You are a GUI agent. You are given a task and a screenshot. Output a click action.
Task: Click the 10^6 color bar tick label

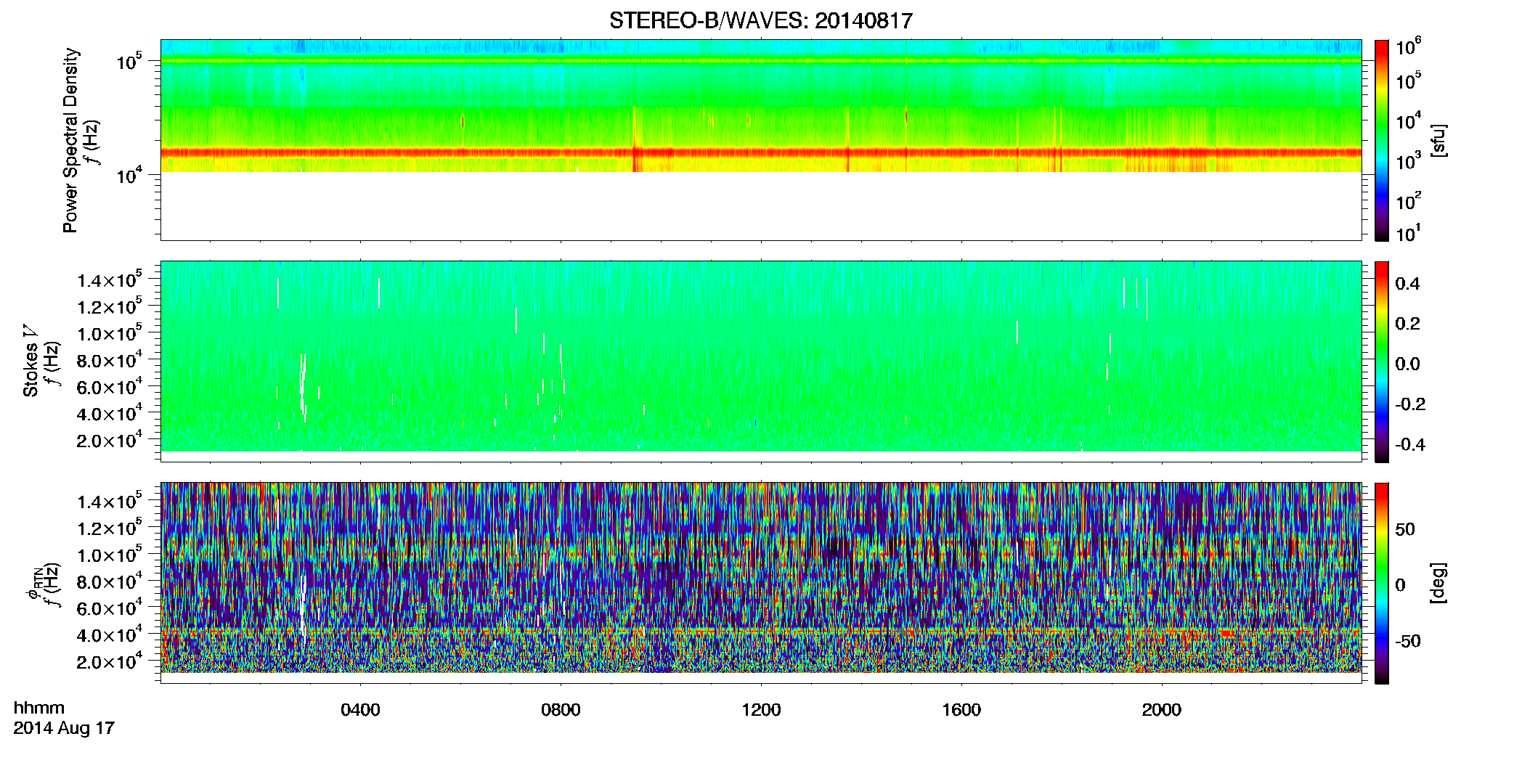pyautogui.click(x=1408, y=48)
